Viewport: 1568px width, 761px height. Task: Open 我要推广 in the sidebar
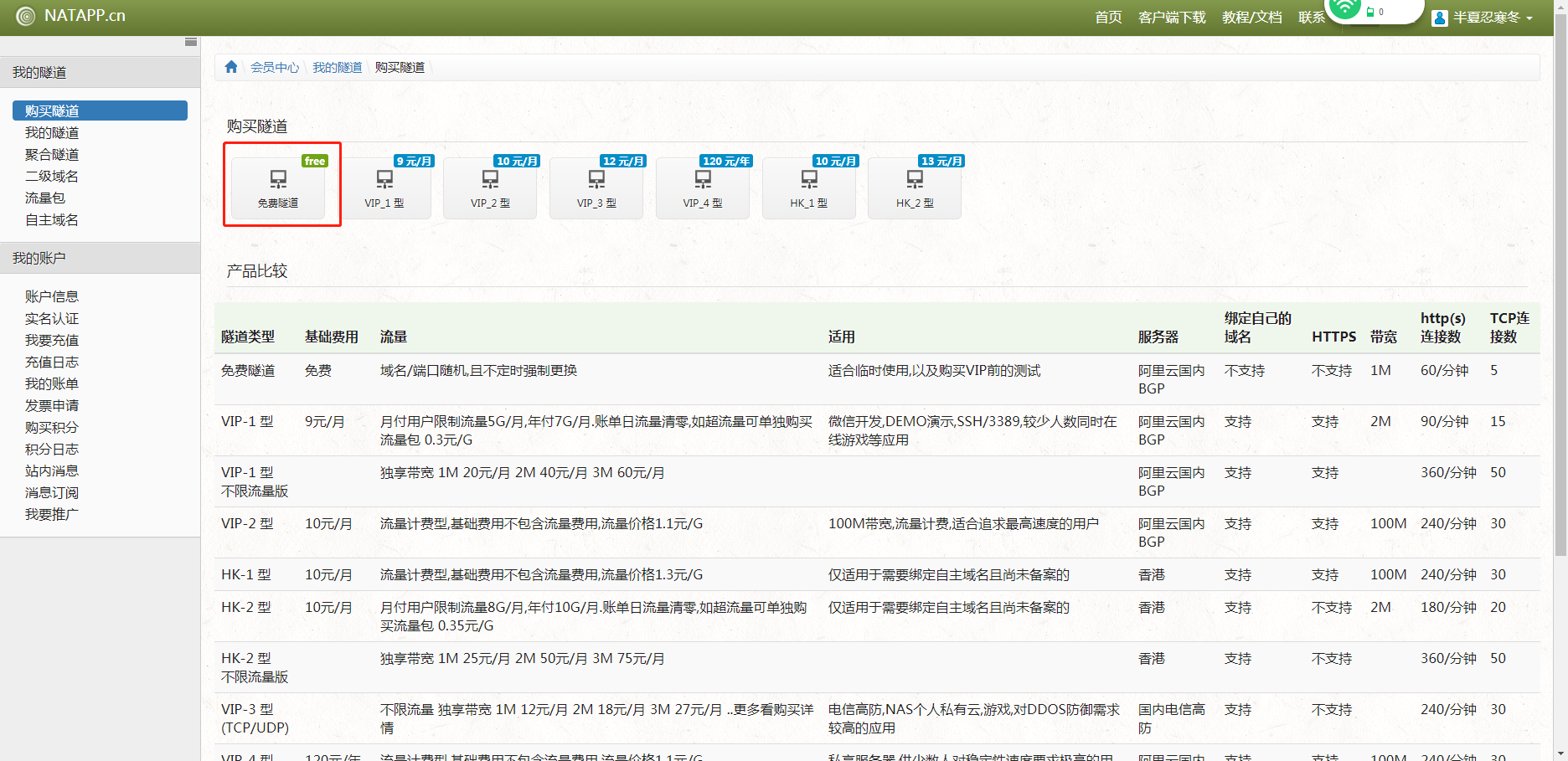[52, 514]
